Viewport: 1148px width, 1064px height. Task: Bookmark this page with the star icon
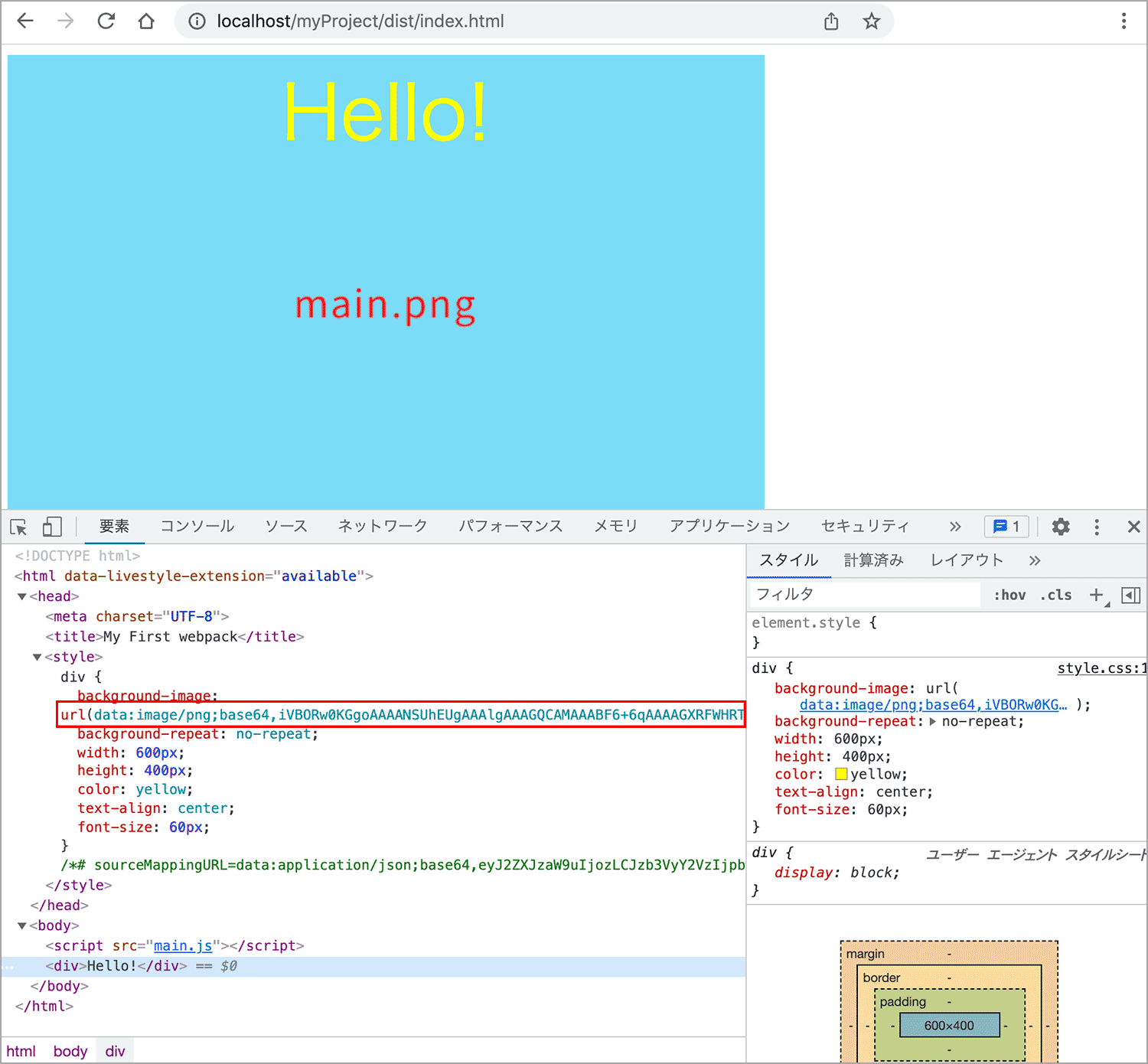pyautogui.click(x=872, y=21)
